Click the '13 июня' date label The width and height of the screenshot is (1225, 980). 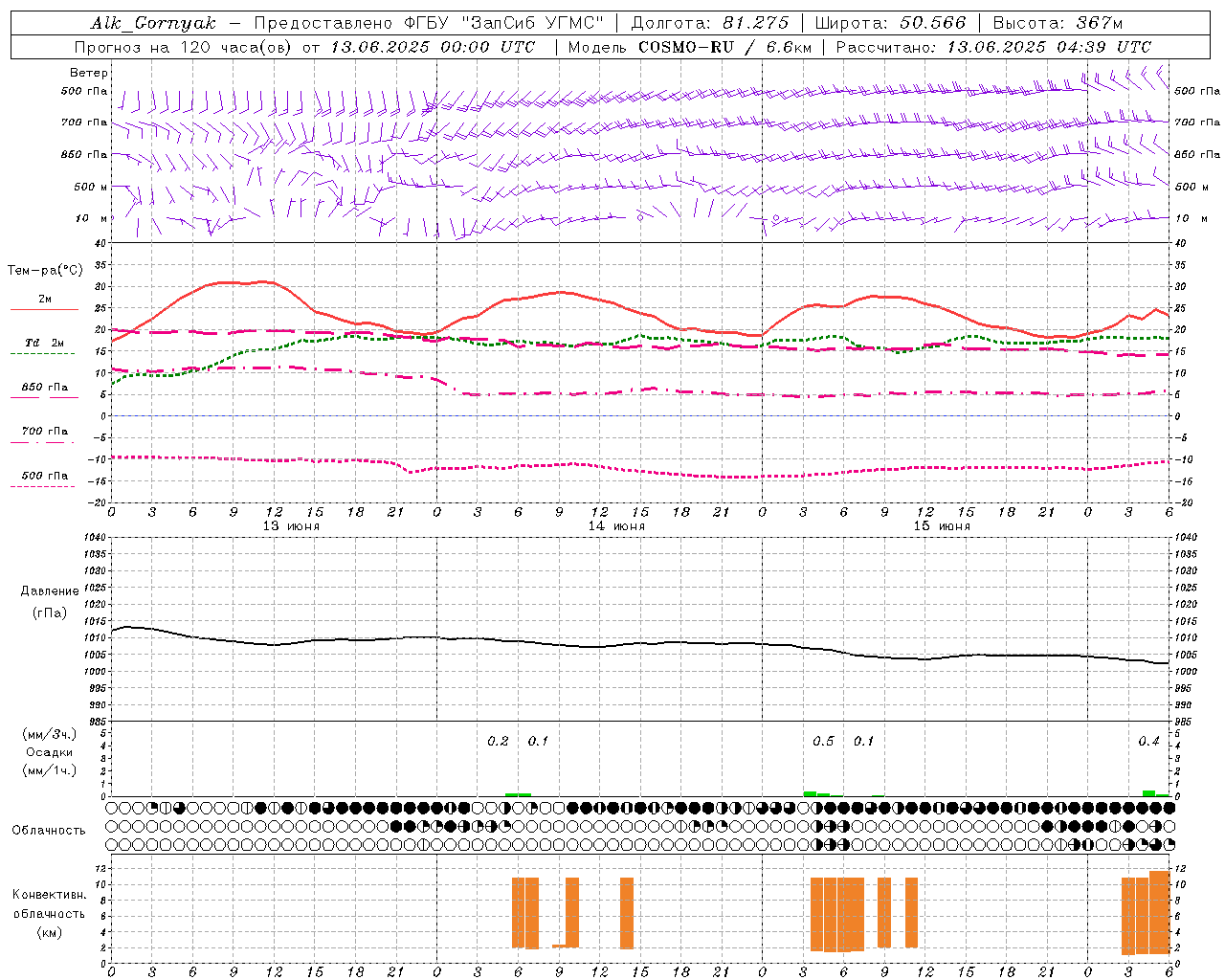pos(291,526)
